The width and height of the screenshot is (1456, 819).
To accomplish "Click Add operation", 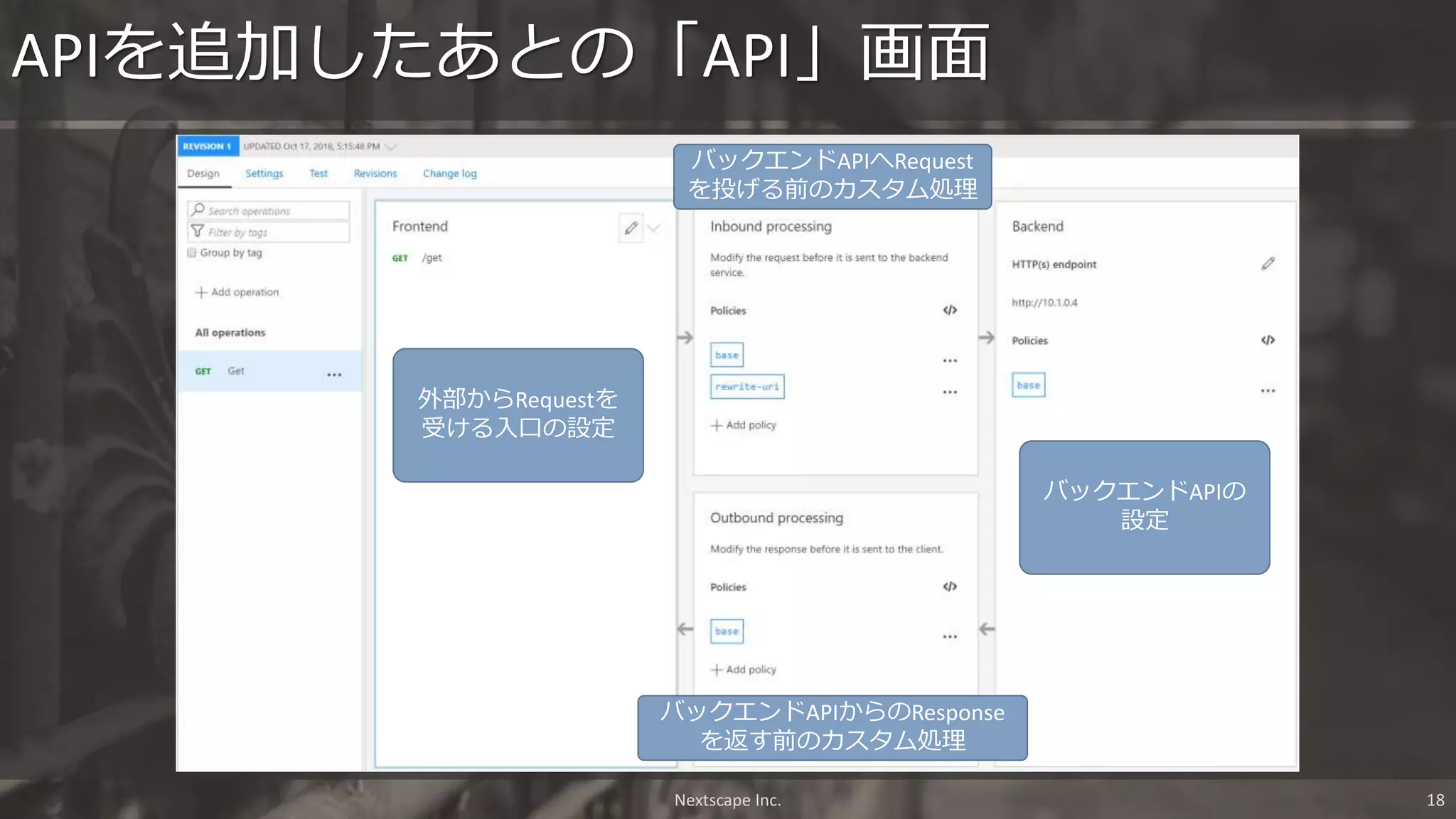I will coord(237,292).
